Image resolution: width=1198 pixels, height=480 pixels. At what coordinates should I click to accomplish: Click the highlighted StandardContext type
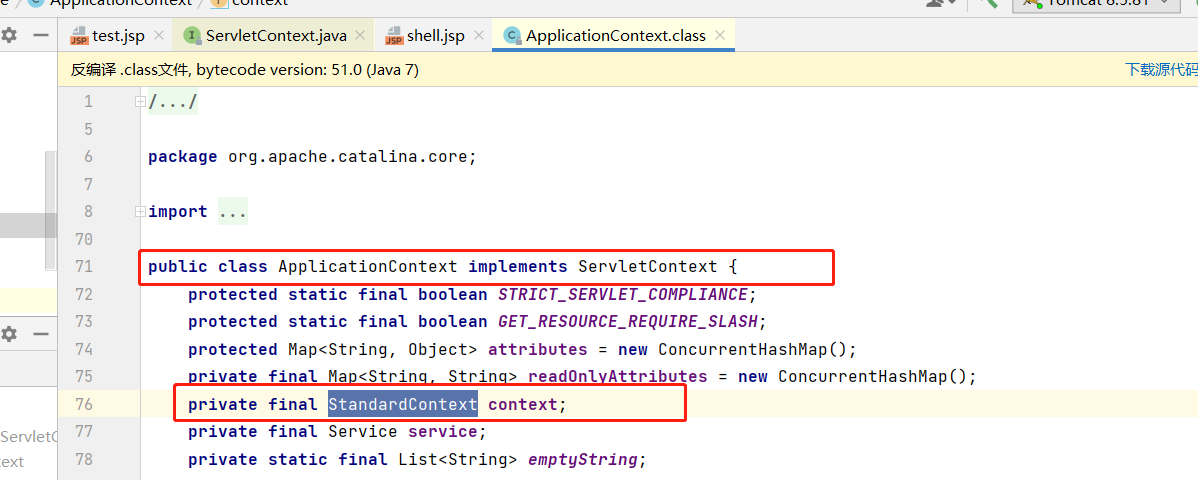(x=402, y=404)
